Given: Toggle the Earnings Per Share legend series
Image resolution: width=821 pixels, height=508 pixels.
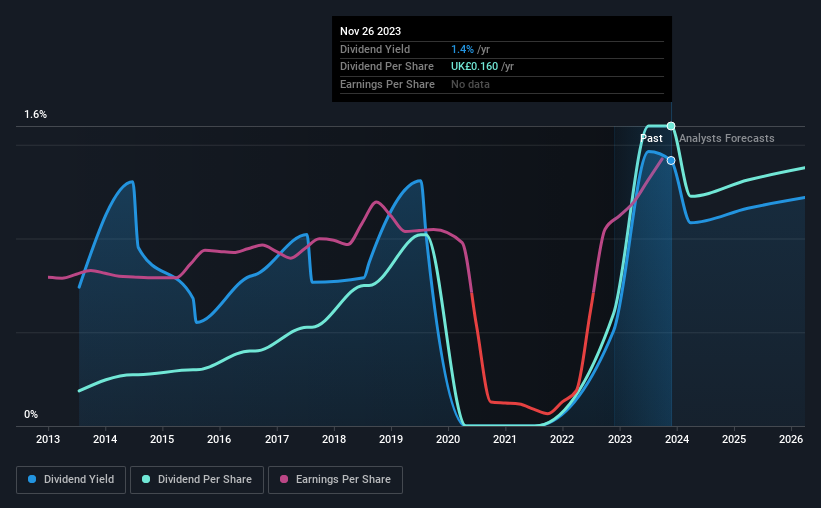Looking at the screenshot, I should click(335, 480).
